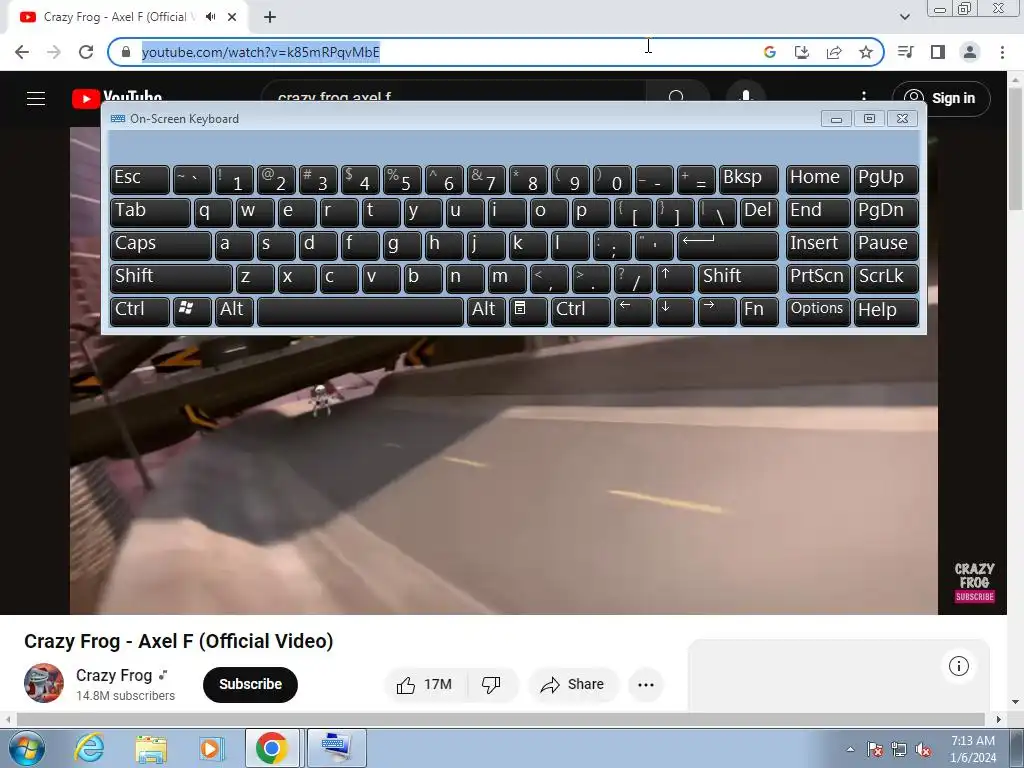Click the Esc key on On-Screen Keyboard
Screen dimensions: 1024x768
pos(140,179)
